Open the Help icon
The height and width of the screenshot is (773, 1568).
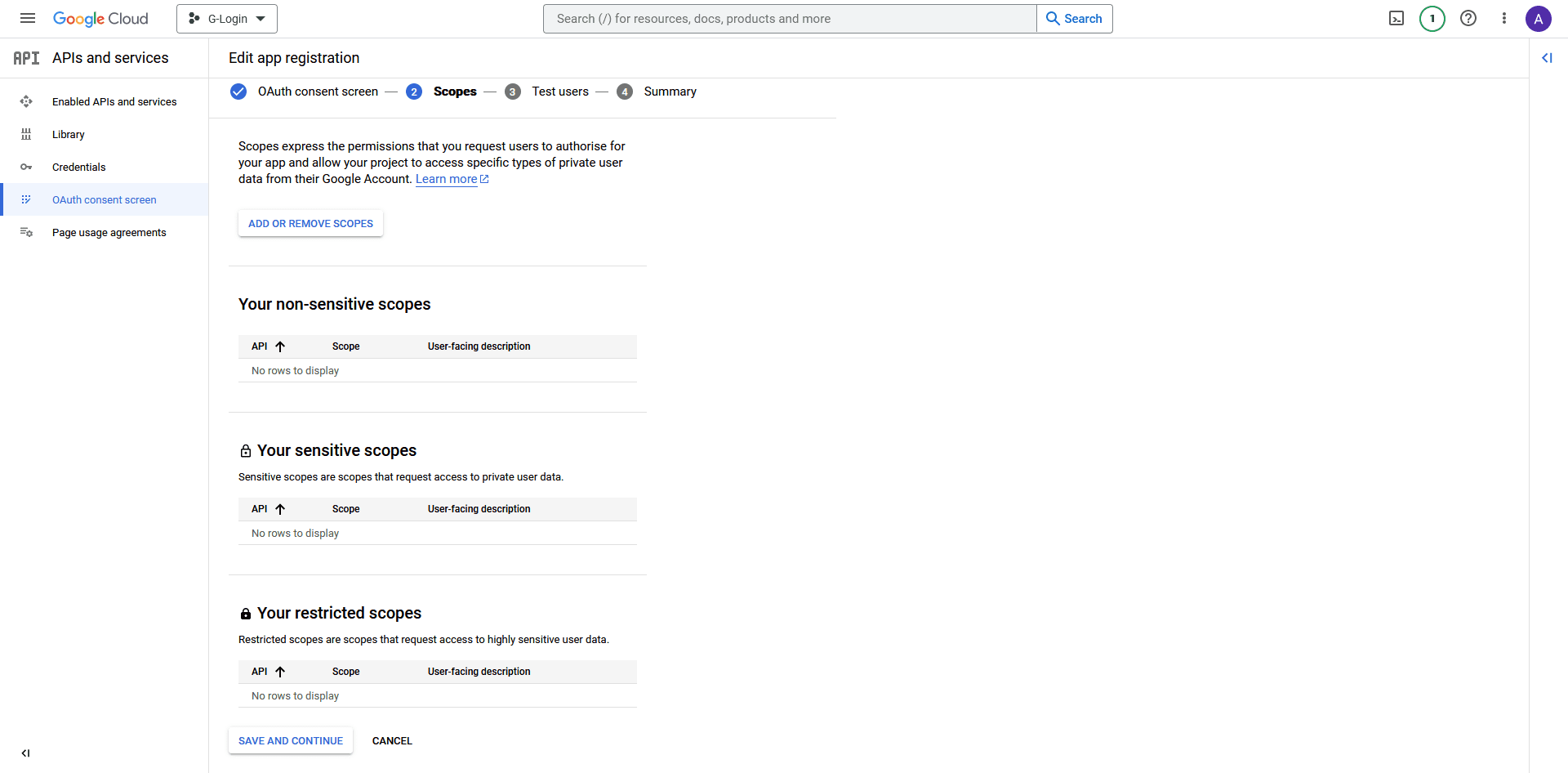click(x=1468, y=18)
